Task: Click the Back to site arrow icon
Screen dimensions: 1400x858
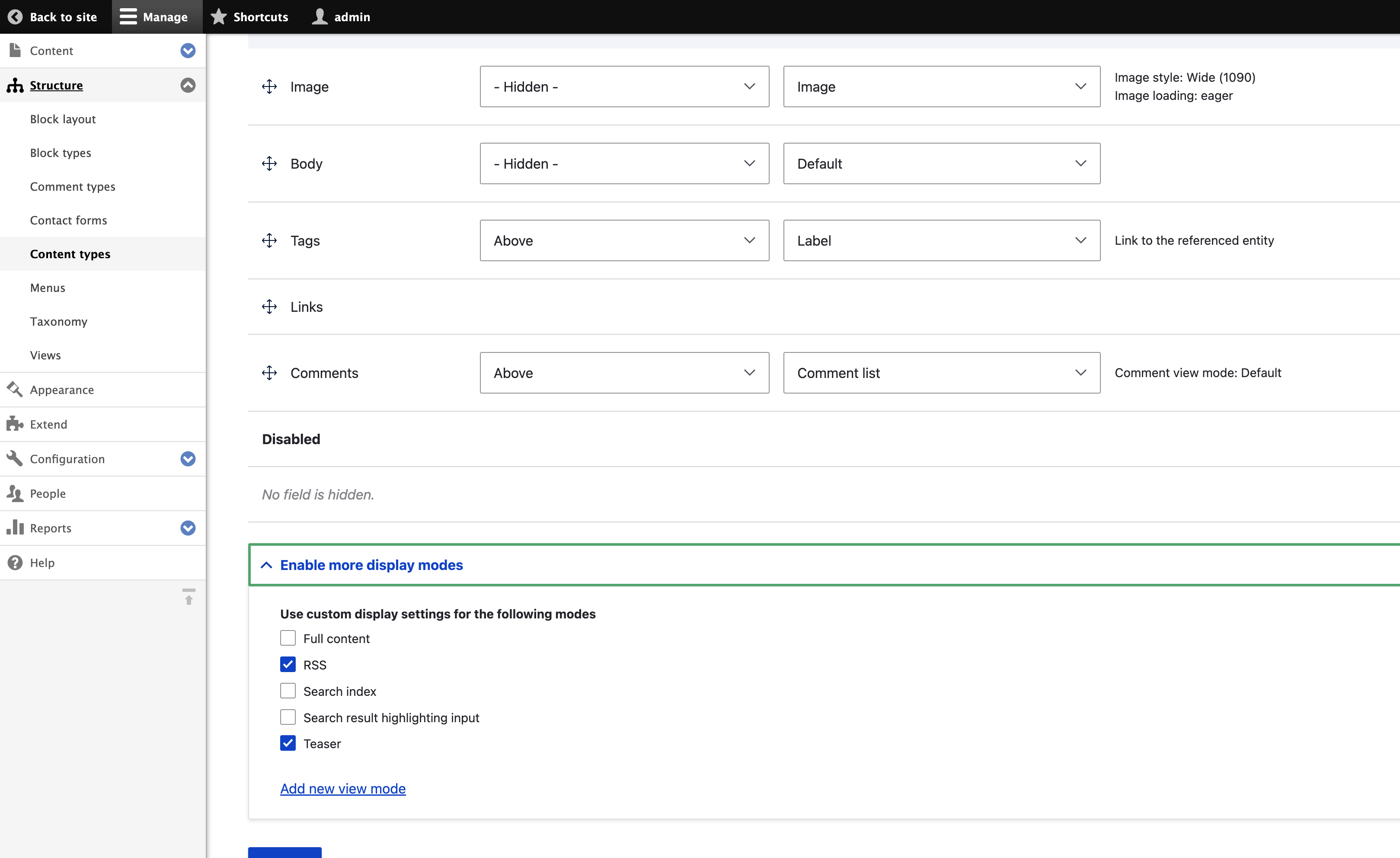Action: point(15,16)
